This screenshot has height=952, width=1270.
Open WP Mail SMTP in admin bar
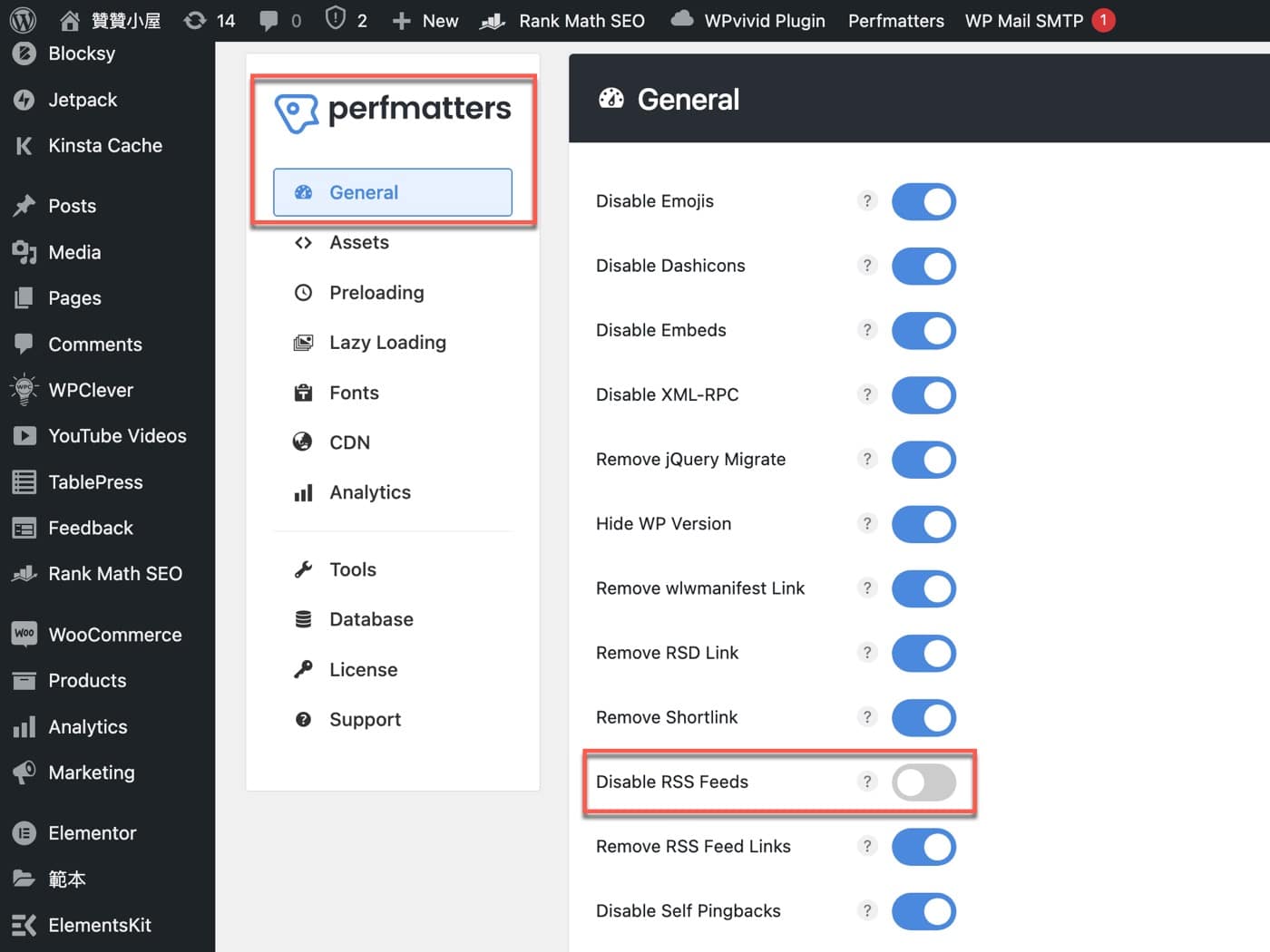click(1040, 20)
